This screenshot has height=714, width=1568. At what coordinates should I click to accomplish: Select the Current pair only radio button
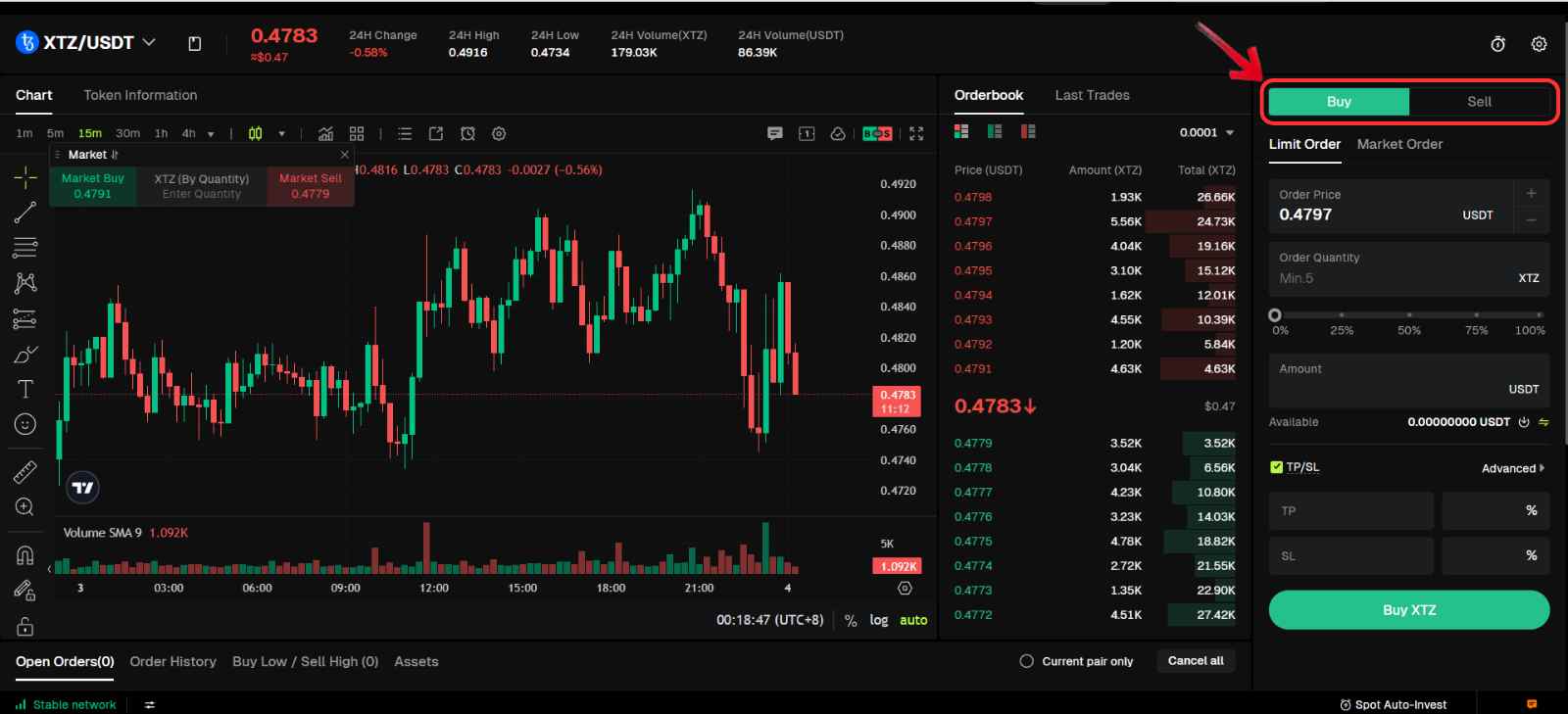pos(1026,661)
